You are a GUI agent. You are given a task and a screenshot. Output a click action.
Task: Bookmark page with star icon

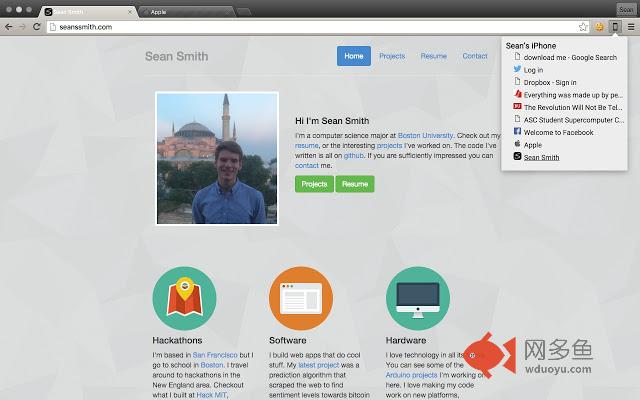click(583, 27)
